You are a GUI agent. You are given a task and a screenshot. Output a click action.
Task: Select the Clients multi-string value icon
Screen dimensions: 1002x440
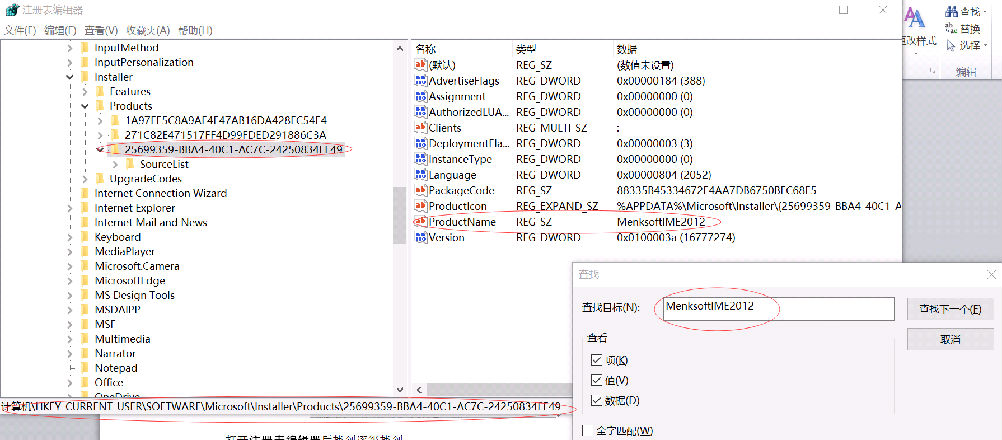click(x=421, y=128)
